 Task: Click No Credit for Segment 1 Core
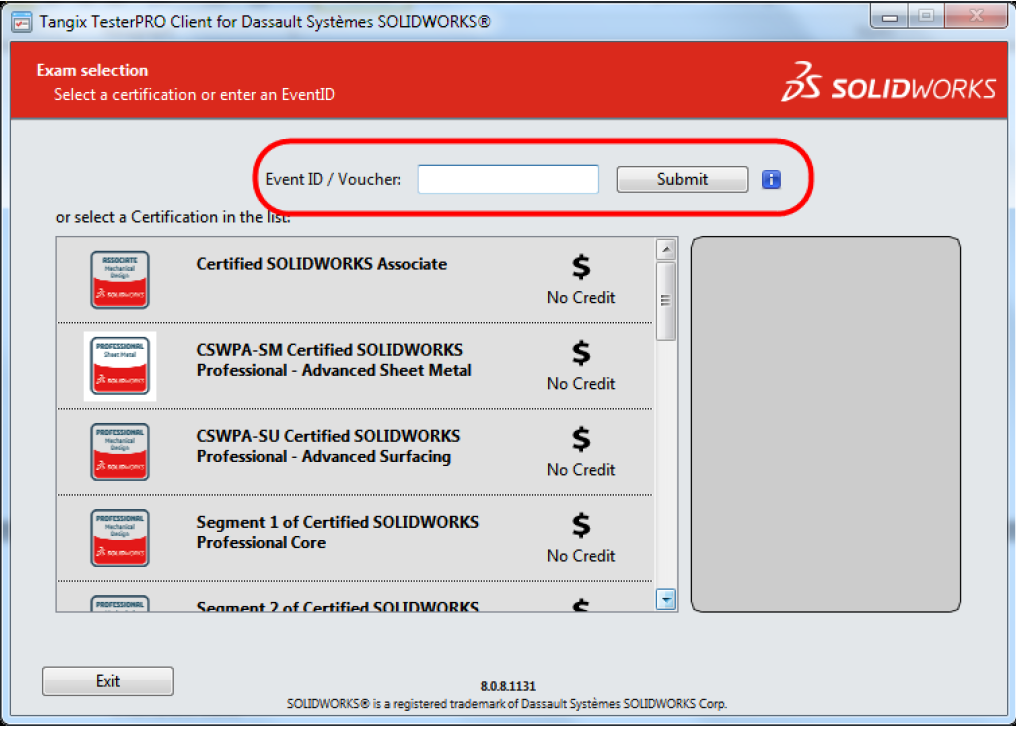pyautogui.click(x=581, y=557)
